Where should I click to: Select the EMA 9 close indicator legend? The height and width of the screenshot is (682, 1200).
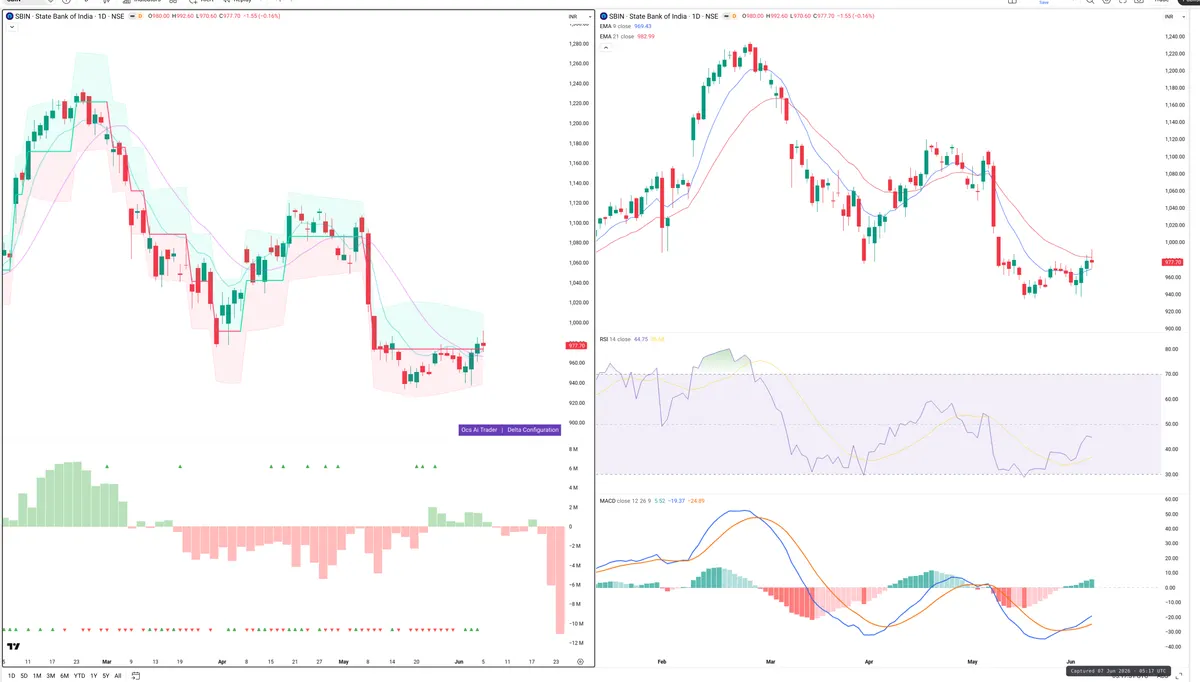pyautogui.click(x=624, y=27)
